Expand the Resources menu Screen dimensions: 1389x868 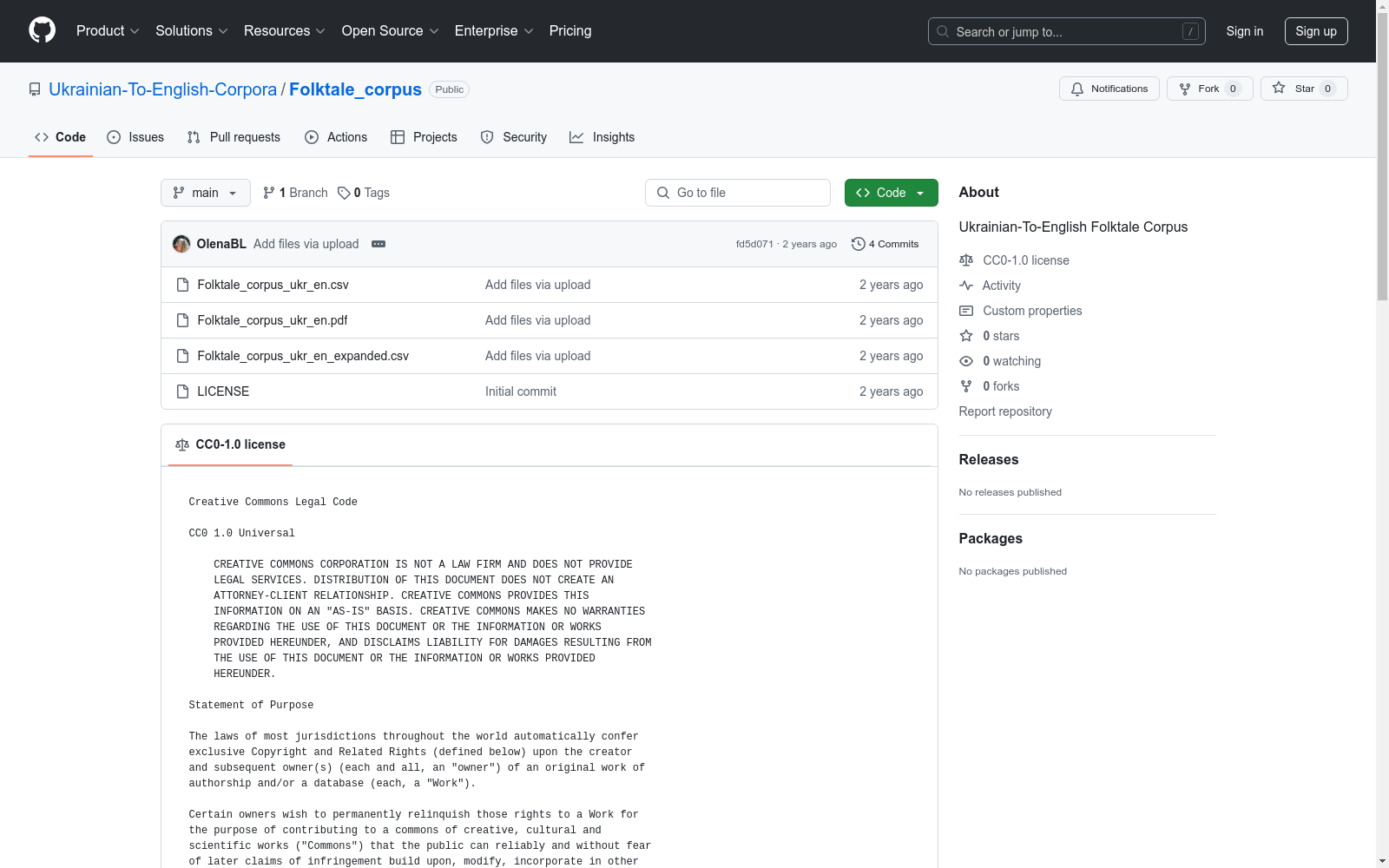click(x=285, y=30)
